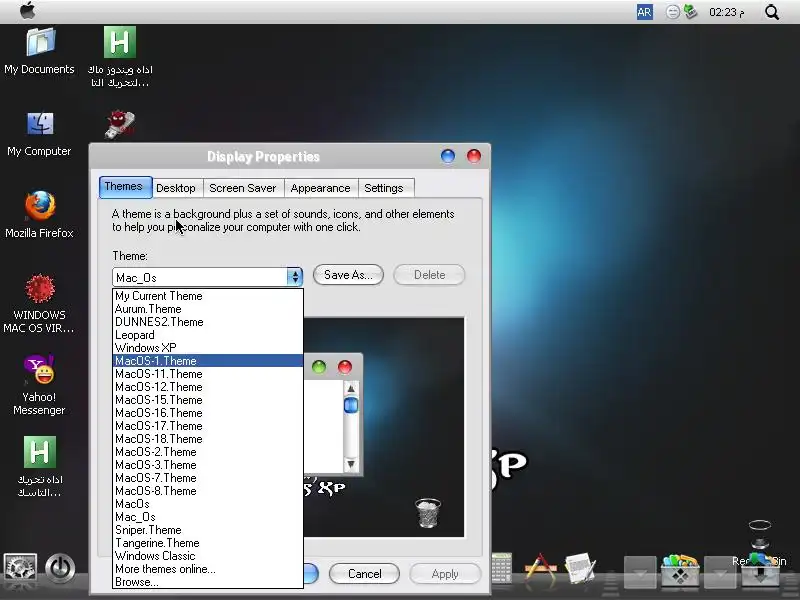Screen dimensions: 800x600
Task: Open the Appearance tab
Action: 320,188
